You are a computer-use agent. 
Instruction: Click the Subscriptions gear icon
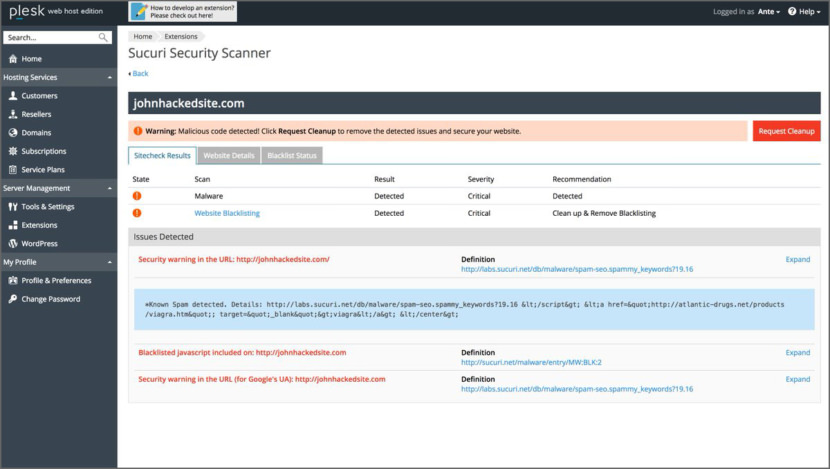tap(13, 151)
